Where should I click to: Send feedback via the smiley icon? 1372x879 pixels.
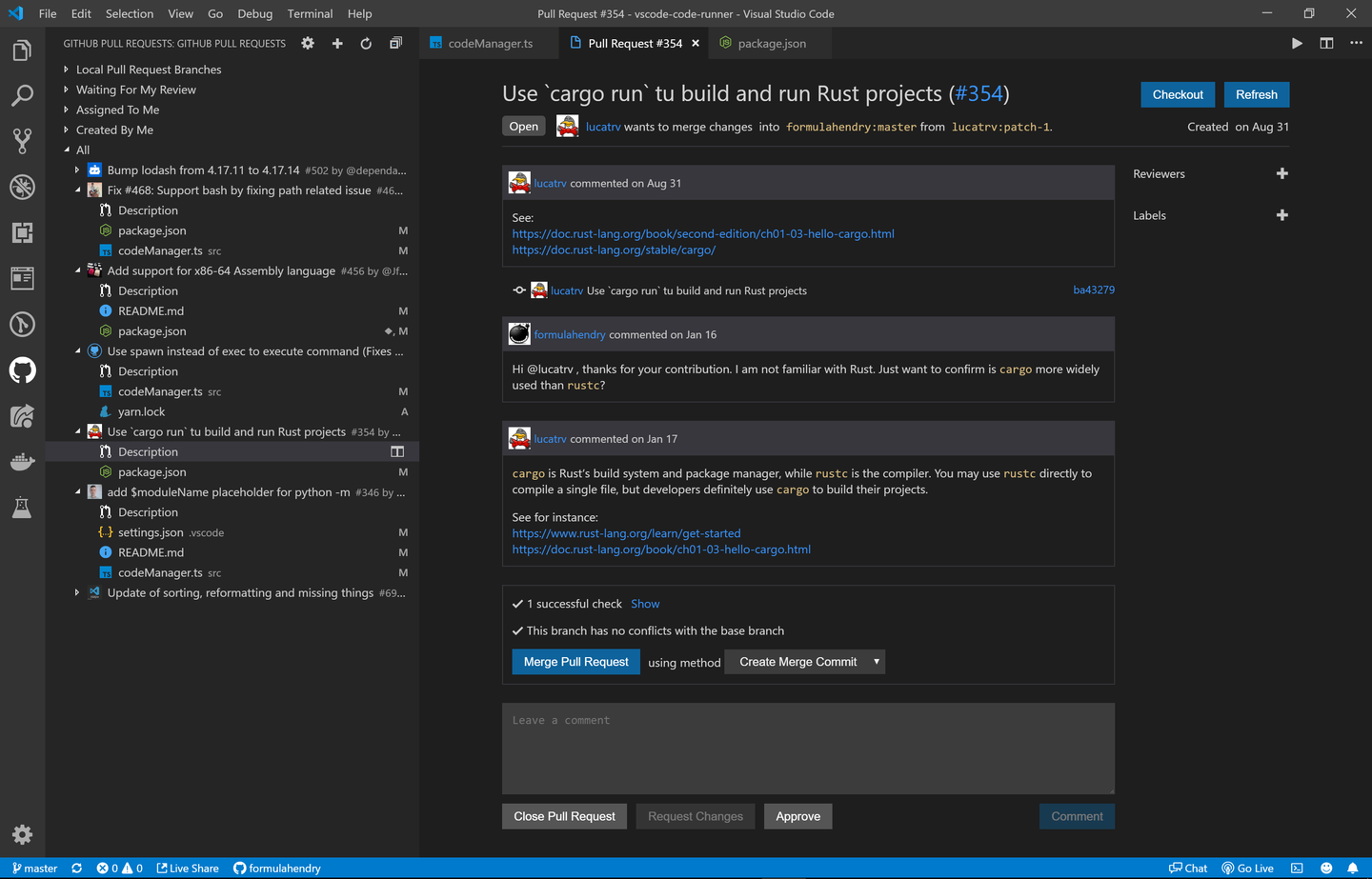pyautogui.click(x=1328, y=868)
